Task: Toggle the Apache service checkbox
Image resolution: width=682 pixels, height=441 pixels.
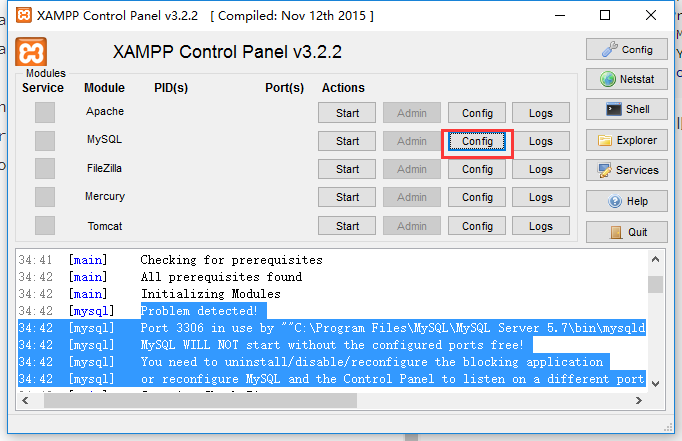Action: click(45, 113)
